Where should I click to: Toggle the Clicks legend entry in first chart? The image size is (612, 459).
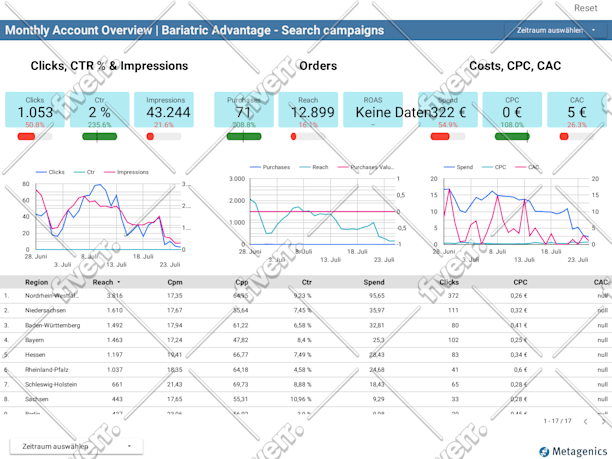[50, 172]
